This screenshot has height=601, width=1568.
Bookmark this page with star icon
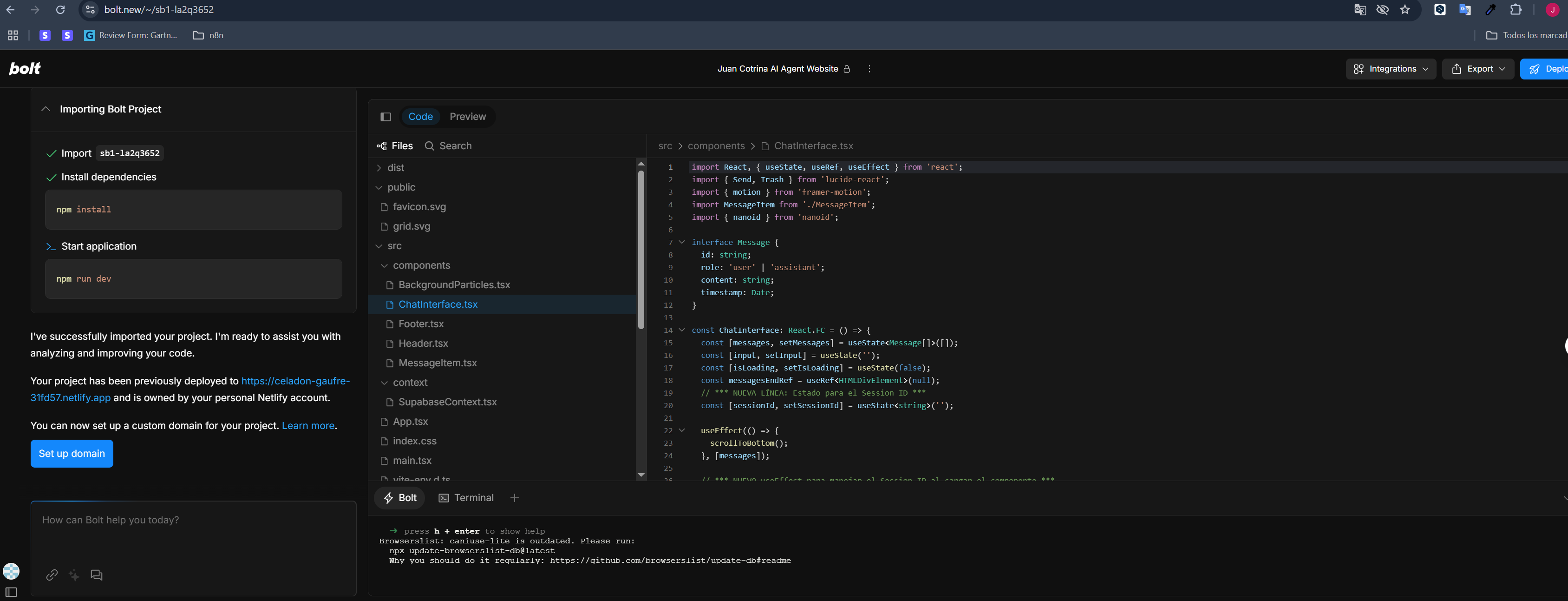pos(1405,10)
